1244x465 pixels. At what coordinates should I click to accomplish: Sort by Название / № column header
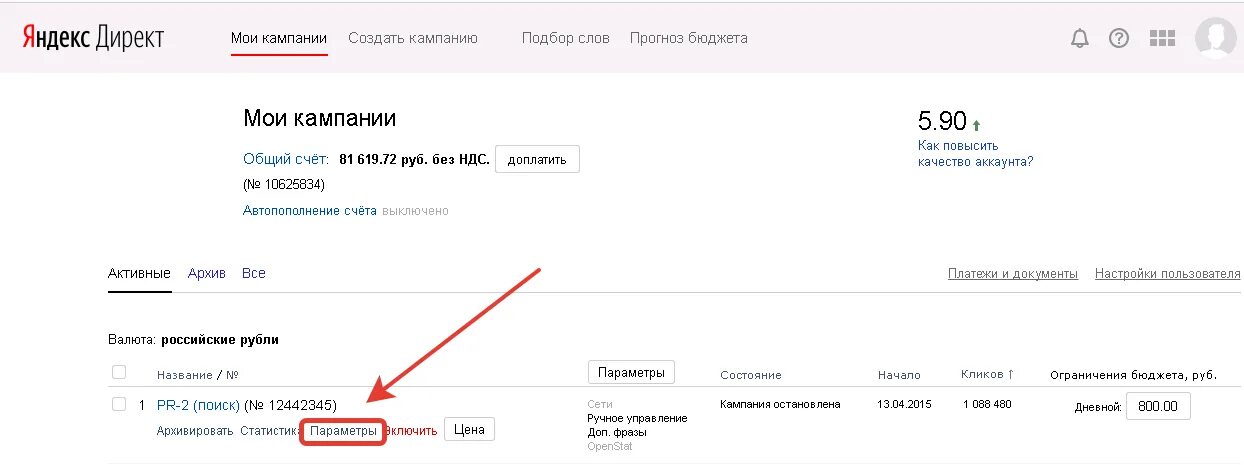(198, 375)
